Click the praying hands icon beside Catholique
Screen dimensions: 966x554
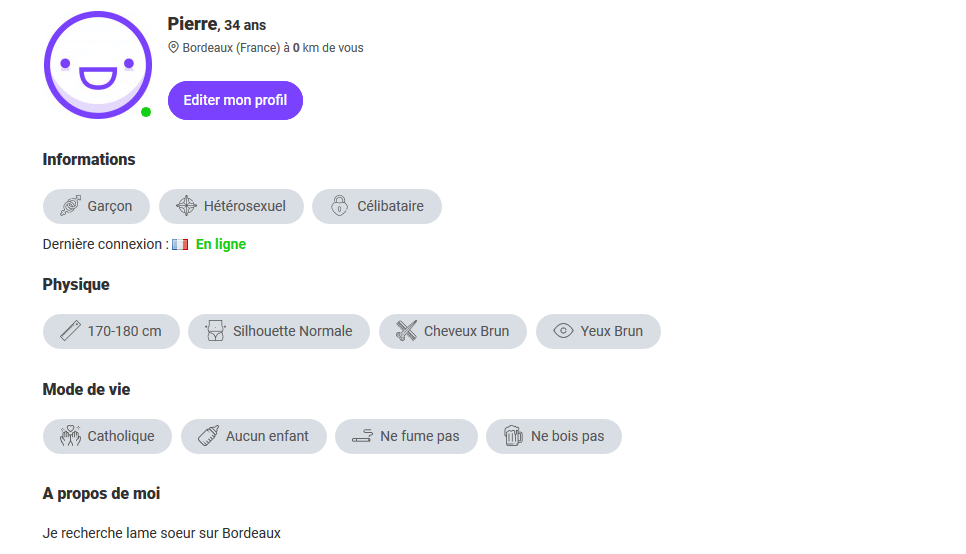[x=70, y=436]
